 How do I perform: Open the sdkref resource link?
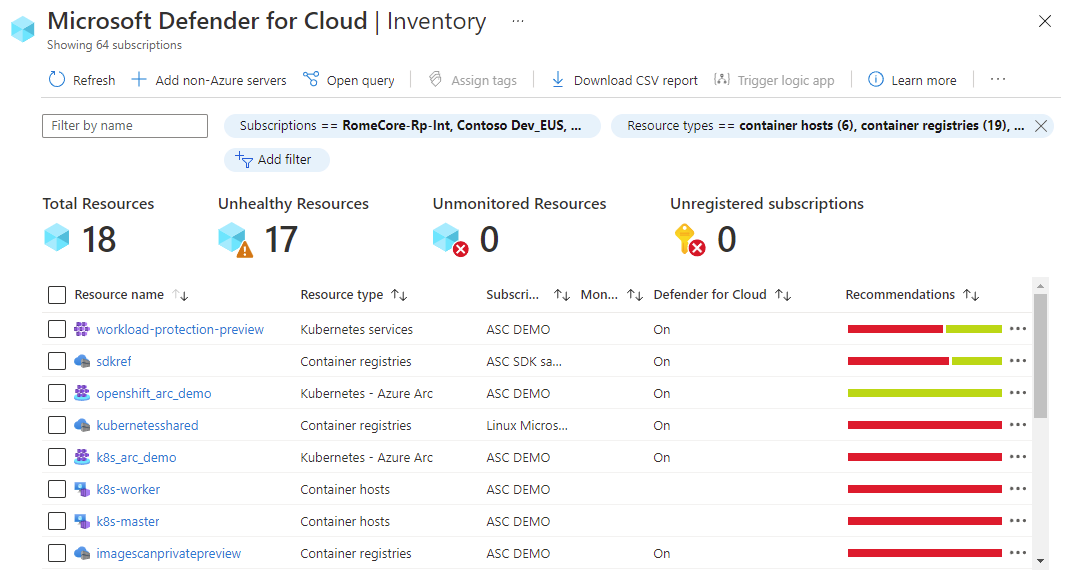click(x=113, y=361)
